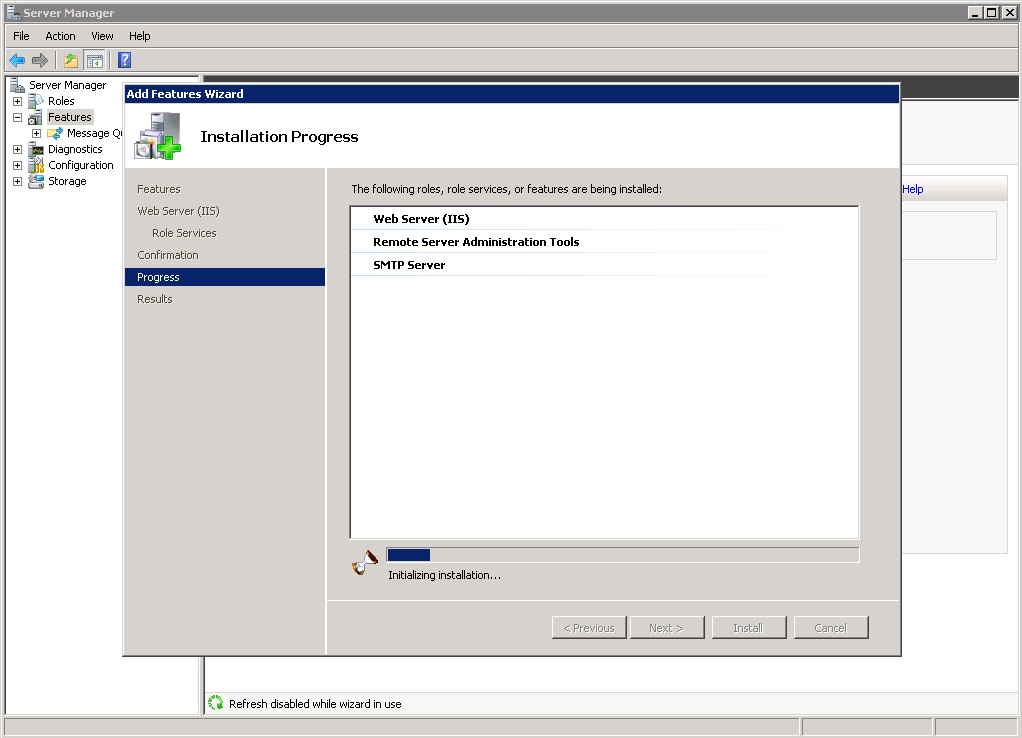Expand the Roles tree node

coord(18,101)
